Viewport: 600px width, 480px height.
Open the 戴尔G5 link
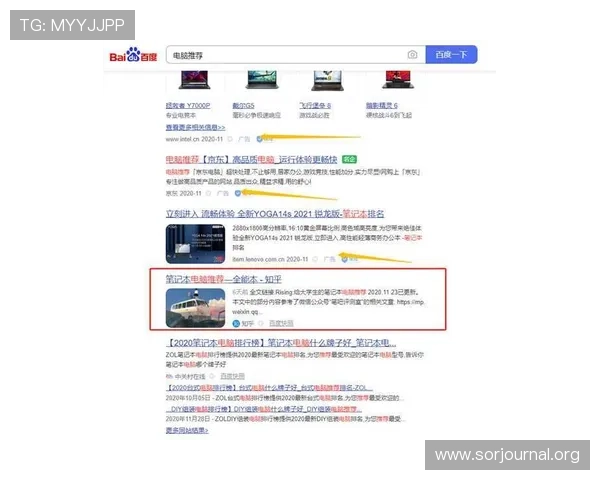click(243, 106)
